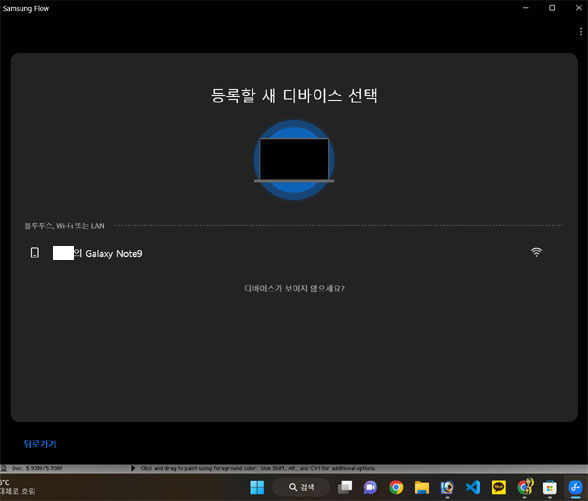
Task: Open the game-character app icon left of VS Code
Action: tap(447, 488)
